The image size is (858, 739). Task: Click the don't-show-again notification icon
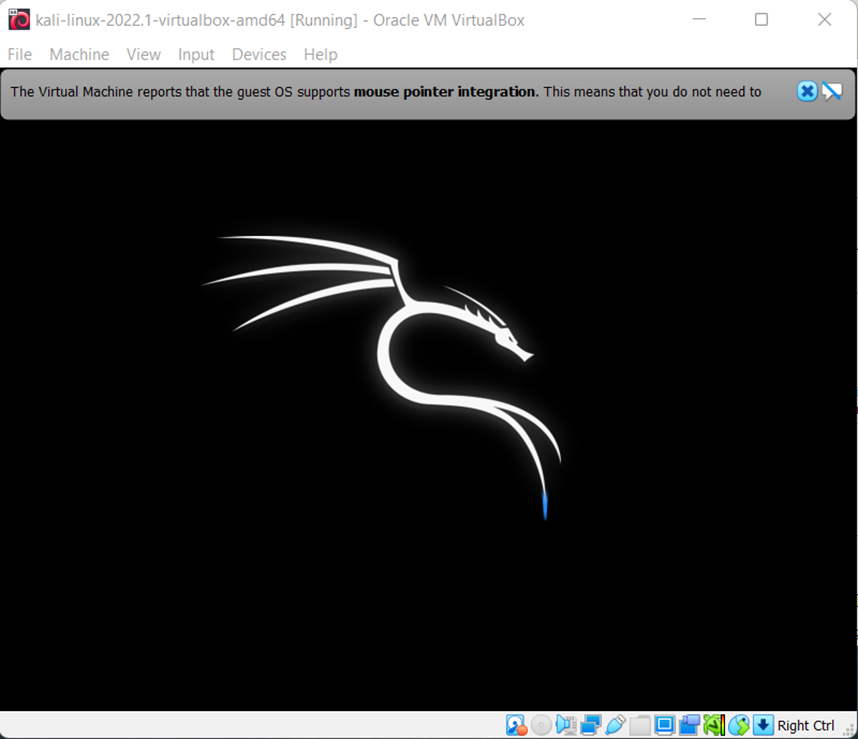tap(832, 91)
